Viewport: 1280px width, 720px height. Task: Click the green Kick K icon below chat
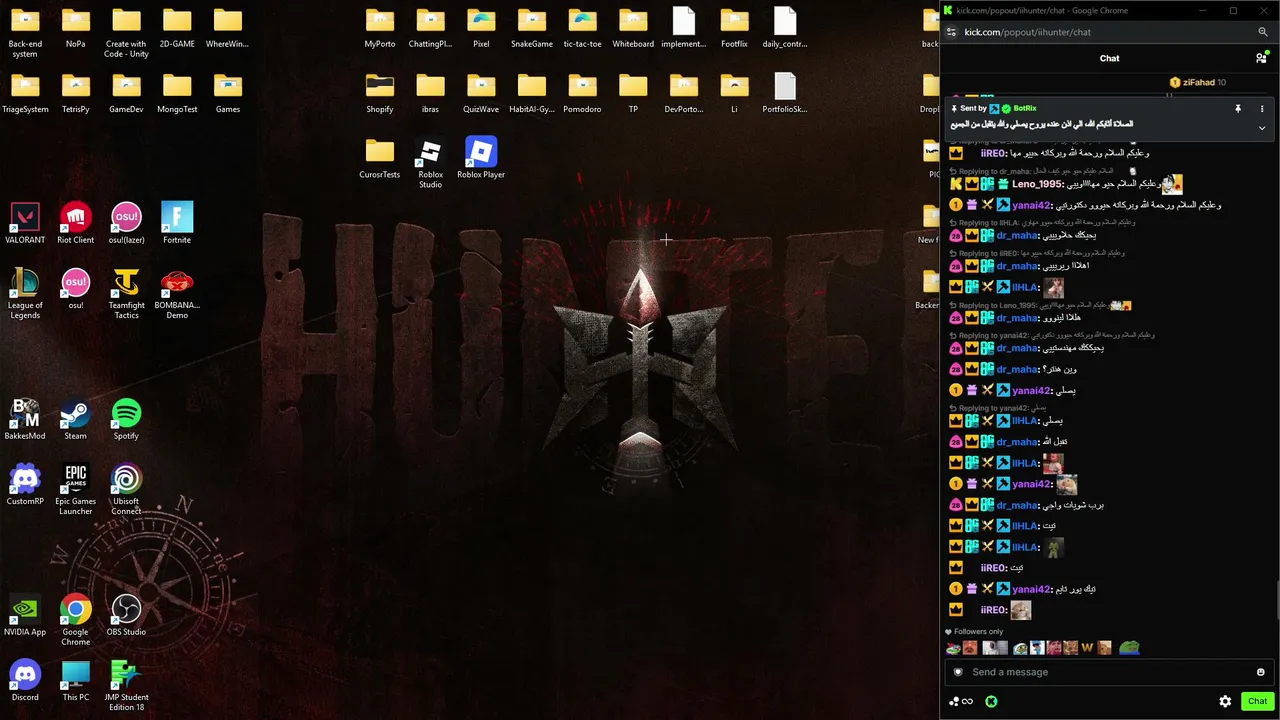[x=990, y=701]
